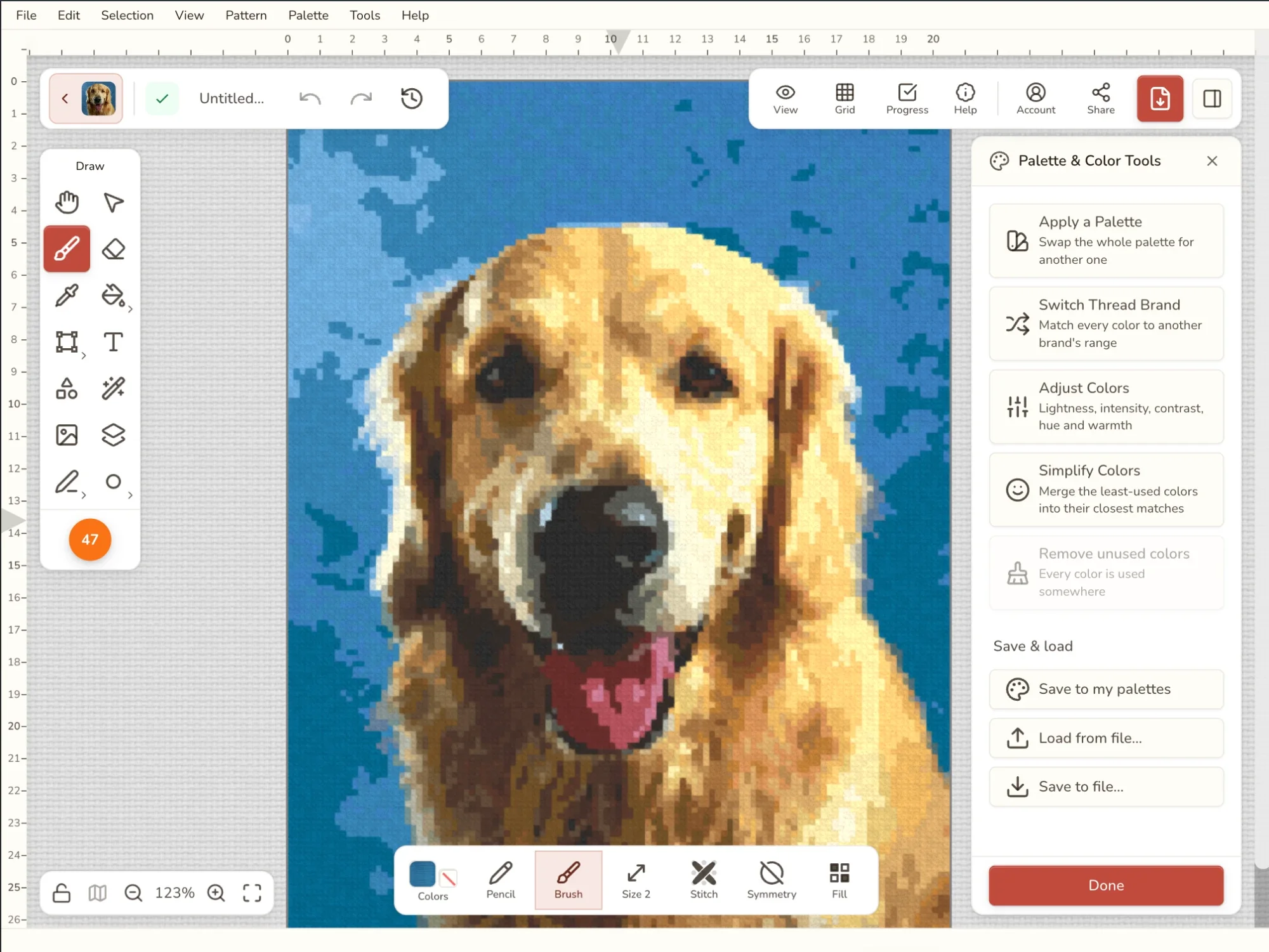Expand the fill bucket tool options arrow
The width and height of the screenshot is (1269, 952).
pyautogui.click(x=130, y=309)
